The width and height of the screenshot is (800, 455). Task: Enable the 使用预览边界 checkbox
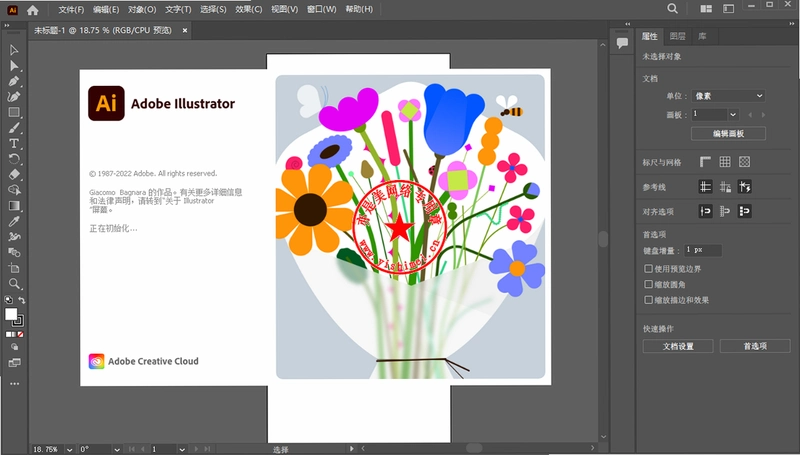(x=648, y=268)
